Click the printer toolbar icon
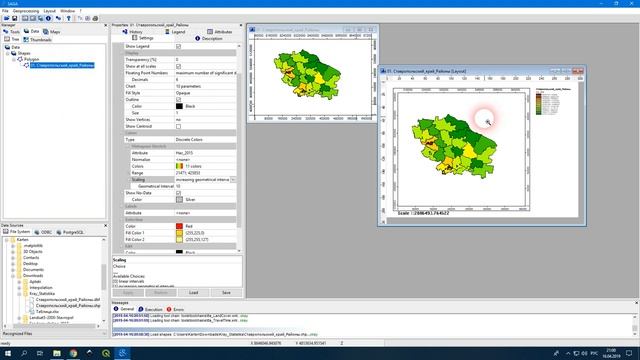640x360 pixels. coord(95,18)
